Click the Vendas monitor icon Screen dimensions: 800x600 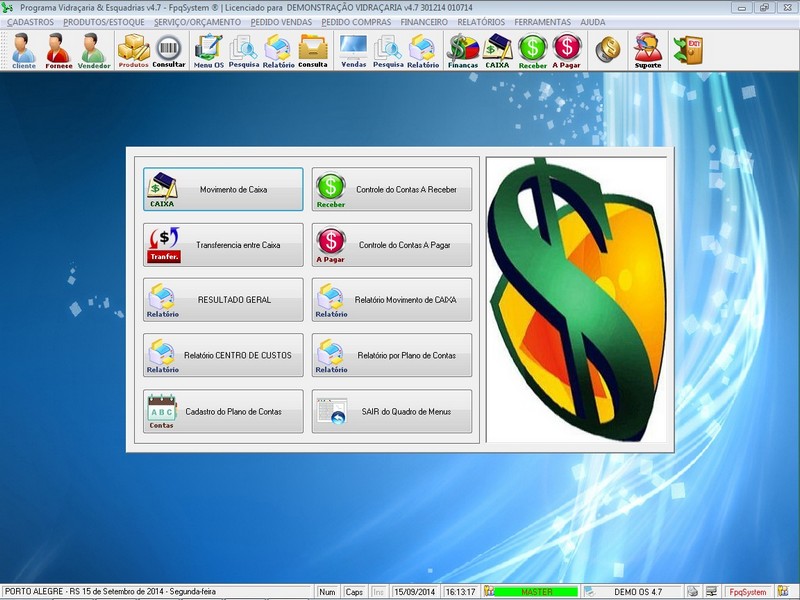point(353,49)
